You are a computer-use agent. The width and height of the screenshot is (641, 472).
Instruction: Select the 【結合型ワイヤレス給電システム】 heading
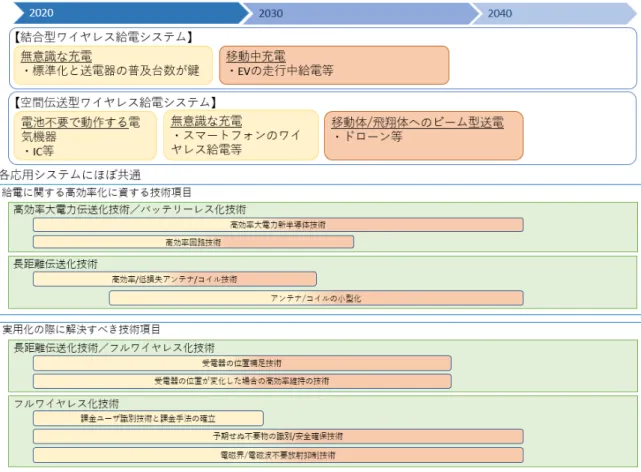(x=103, y=37)
